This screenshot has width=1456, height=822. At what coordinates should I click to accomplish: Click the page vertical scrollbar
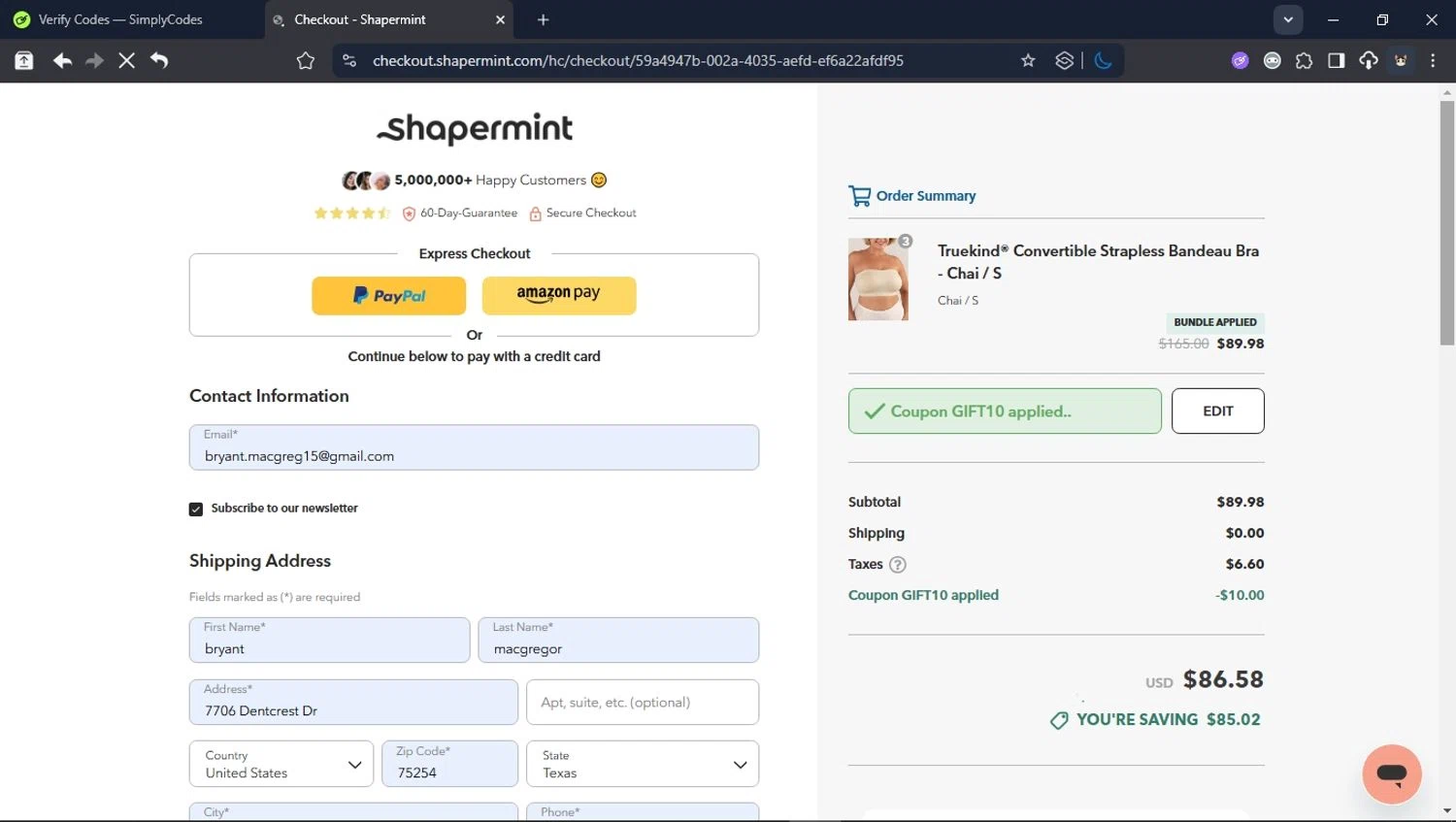1447,223
